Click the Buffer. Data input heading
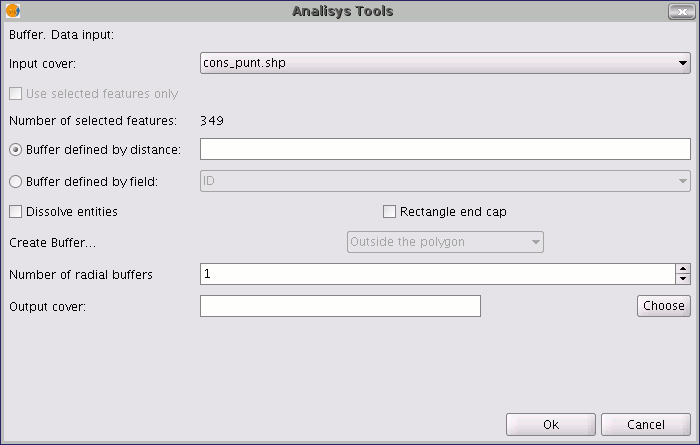The width and height of the screenshot is (700, 445). 62,35
